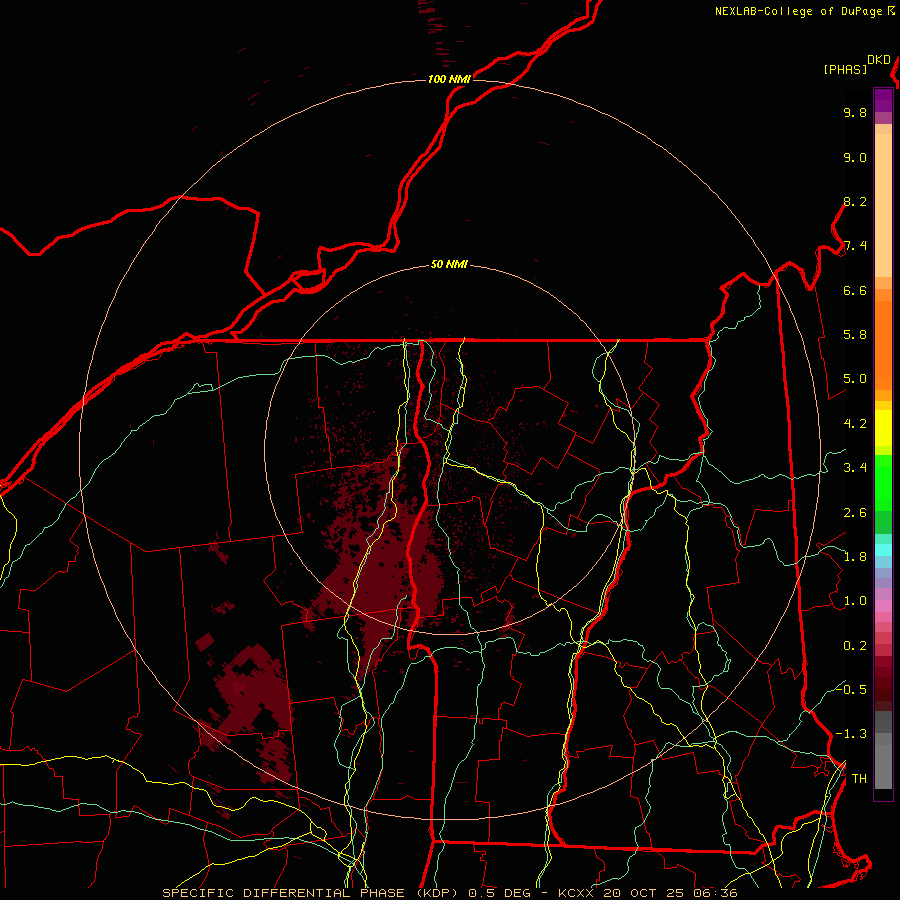Click the 1.0 legend value
Viewport: 900px width, 900px height.
(x=855, y=602)
